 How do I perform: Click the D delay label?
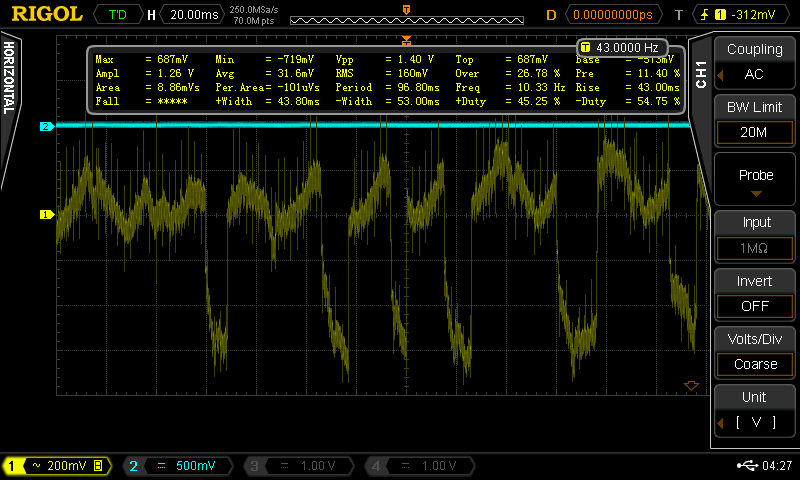pyautogui.click(x=551, y=15)
